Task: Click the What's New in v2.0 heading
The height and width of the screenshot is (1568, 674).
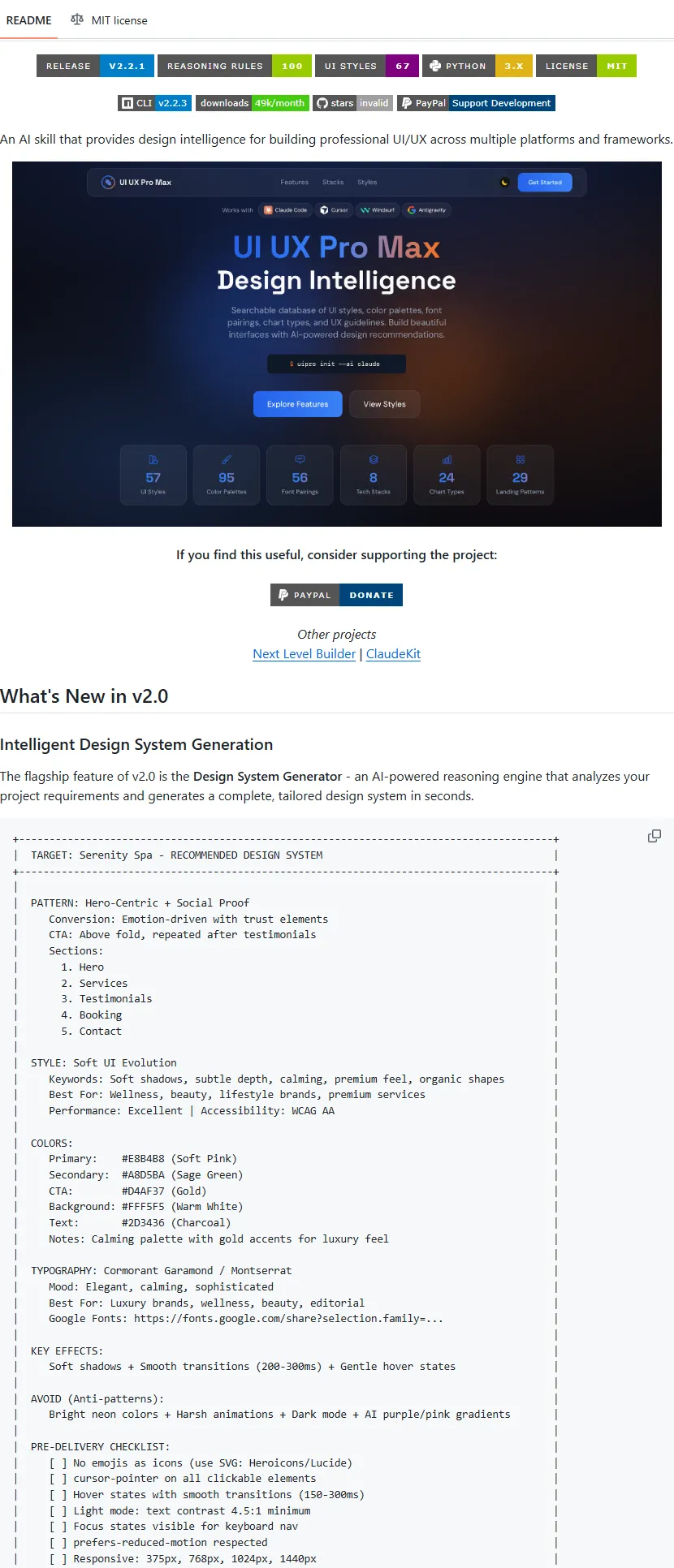Action: tap(84, 696)
